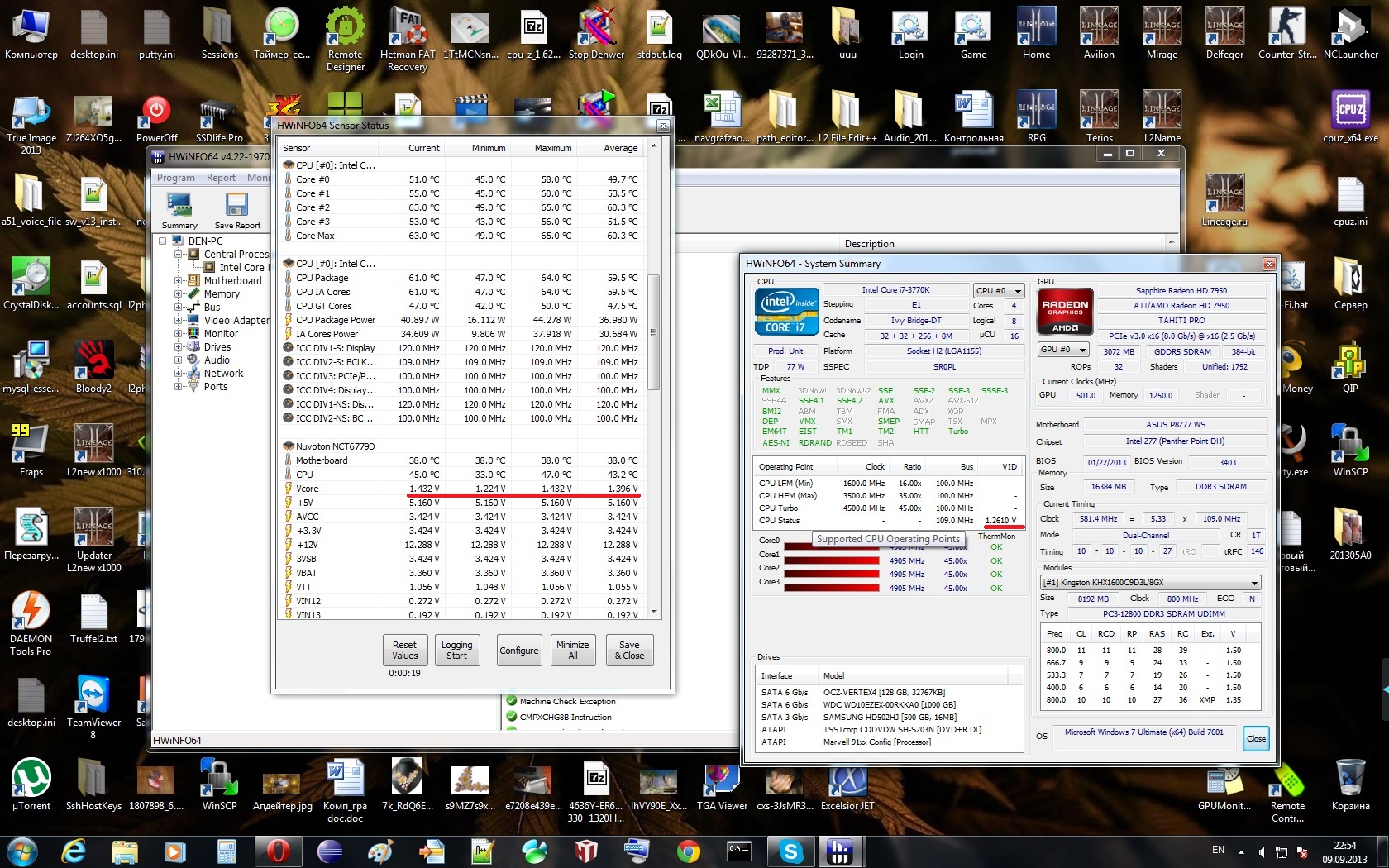This screenshot has height=868, width=1389.
Task: Open Fraps desktop icon
Action: click(x=31, y=451)
